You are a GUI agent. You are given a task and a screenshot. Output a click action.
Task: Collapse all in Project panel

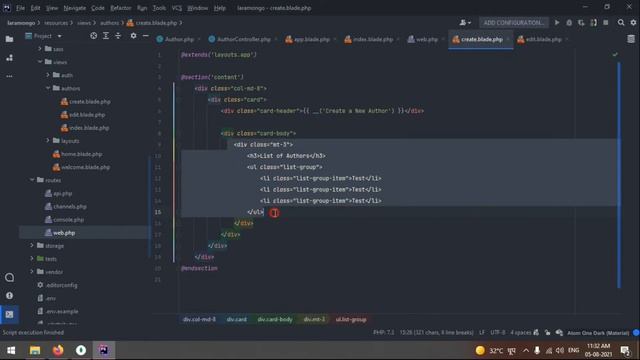pos(118,36)
